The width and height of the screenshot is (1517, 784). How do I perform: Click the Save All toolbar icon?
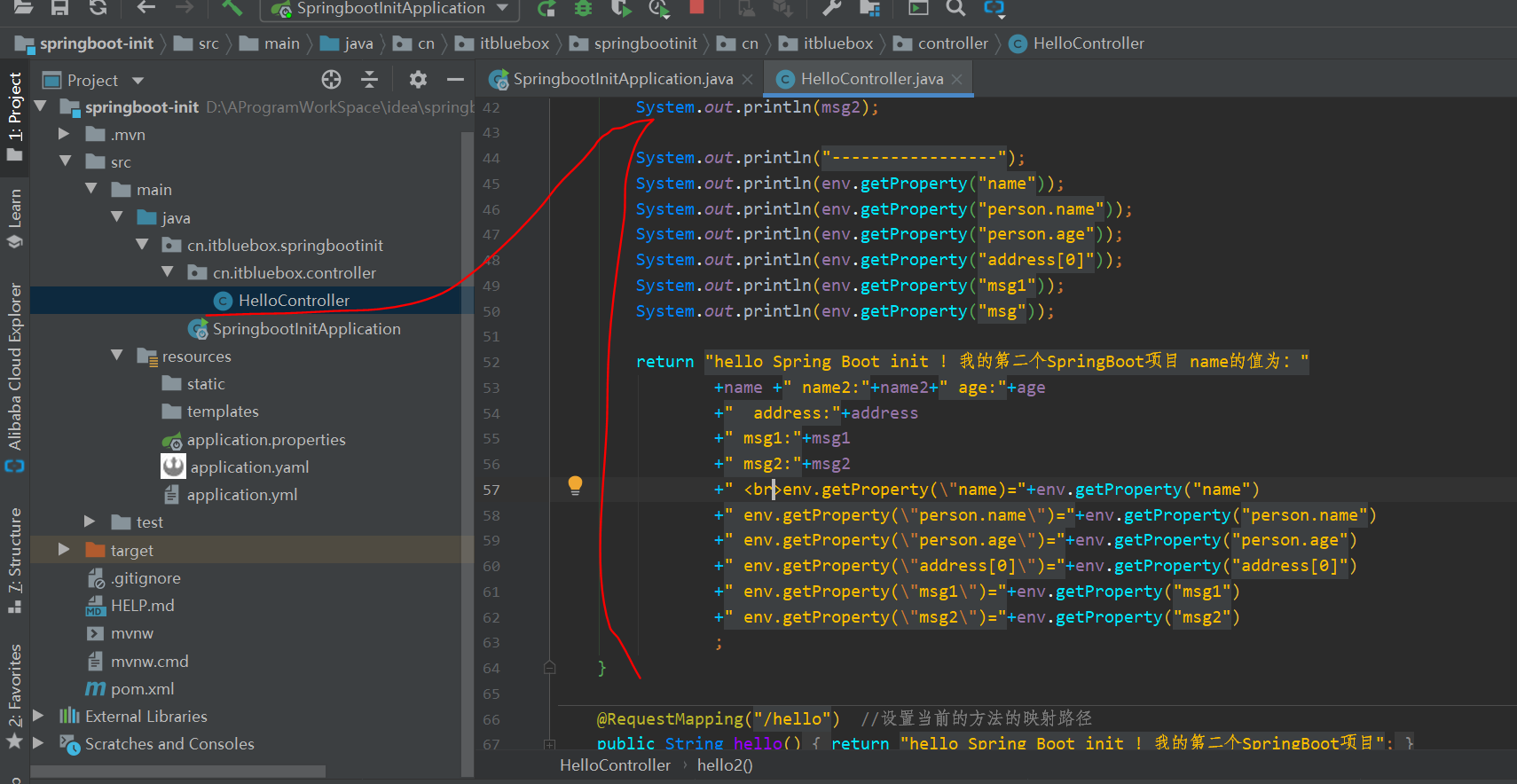(59, 7)
